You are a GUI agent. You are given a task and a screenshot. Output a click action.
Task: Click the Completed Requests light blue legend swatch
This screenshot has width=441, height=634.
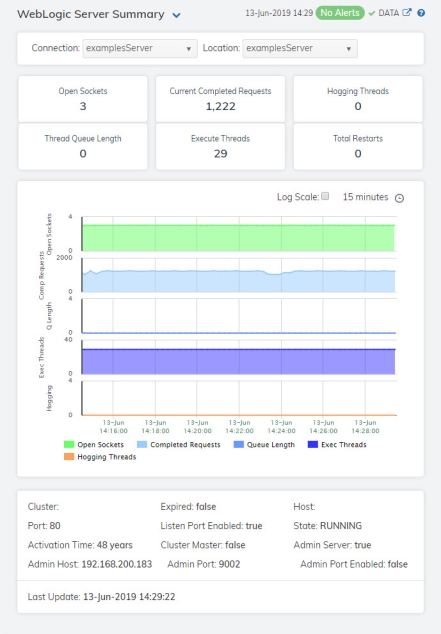[x=142, y=444]
